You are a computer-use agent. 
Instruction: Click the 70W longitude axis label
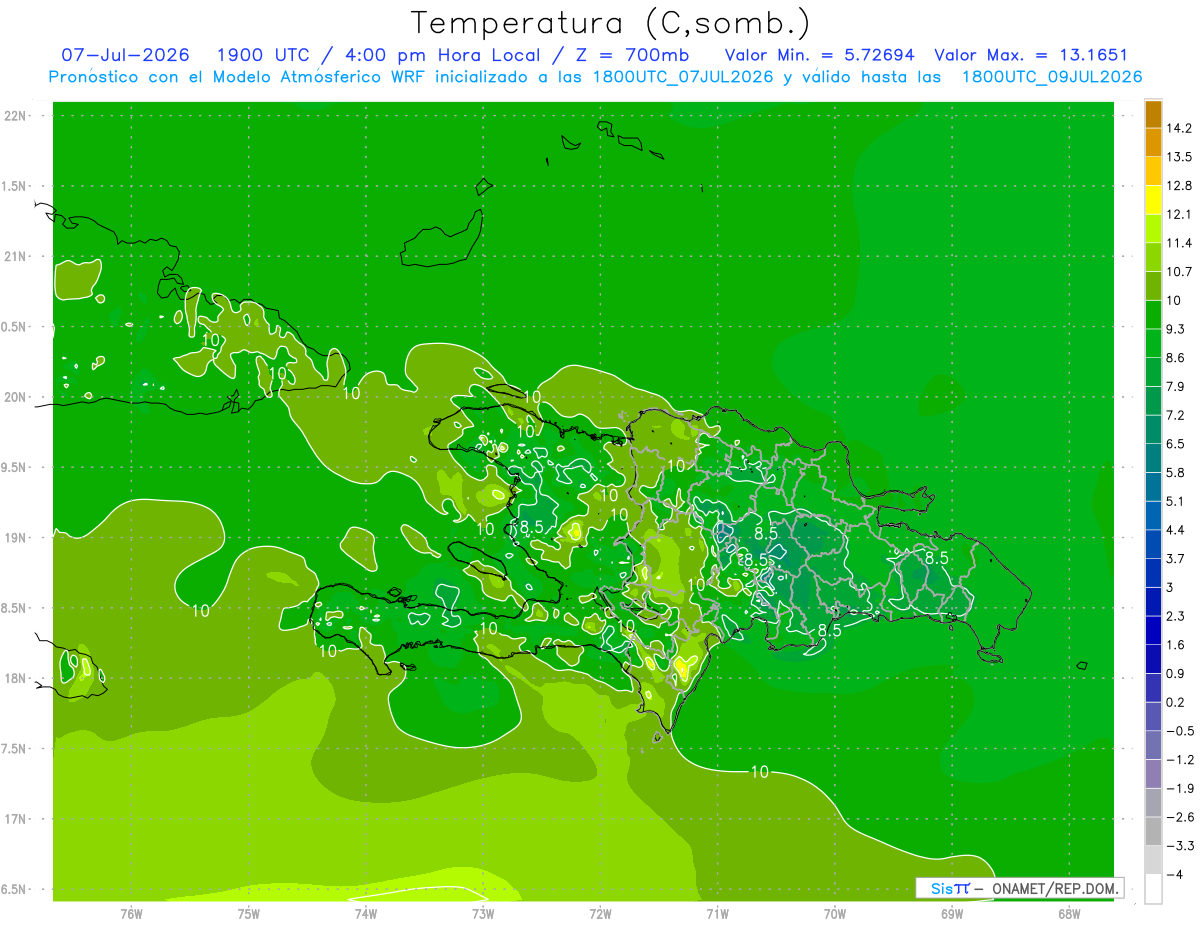pos(835,913)
